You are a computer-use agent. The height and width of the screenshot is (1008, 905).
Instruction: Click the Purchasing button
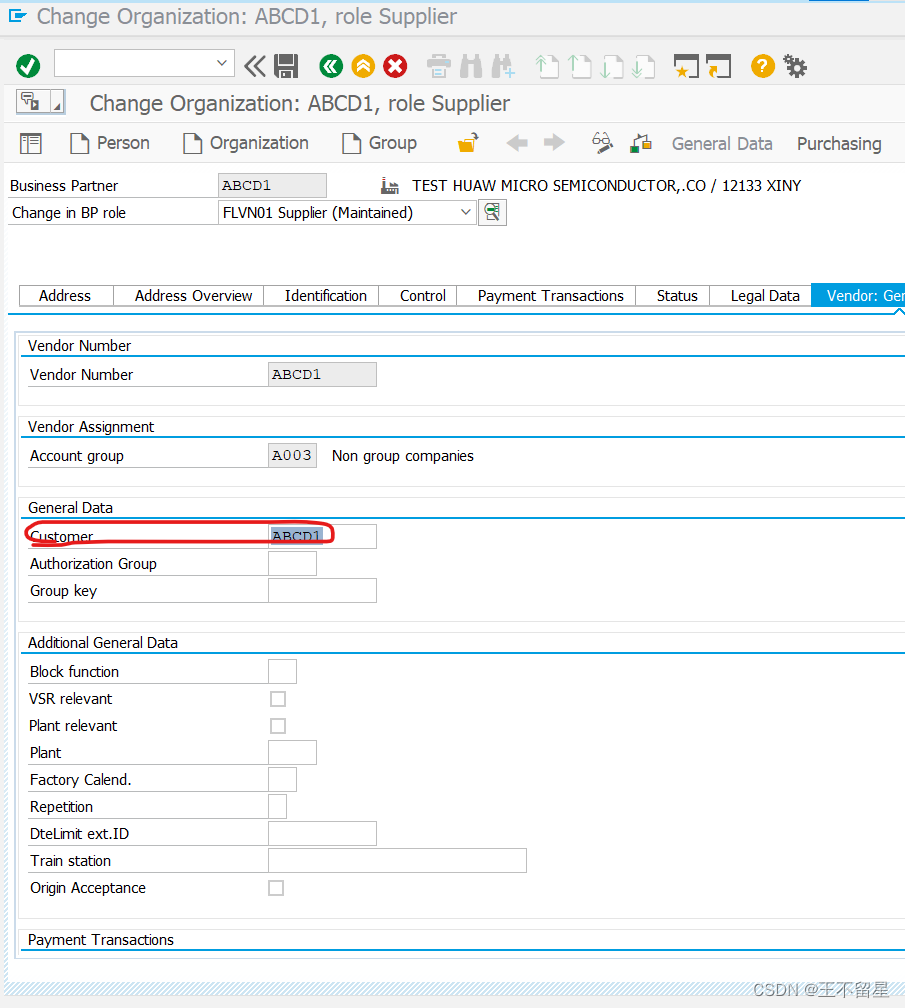coord(839,143)
